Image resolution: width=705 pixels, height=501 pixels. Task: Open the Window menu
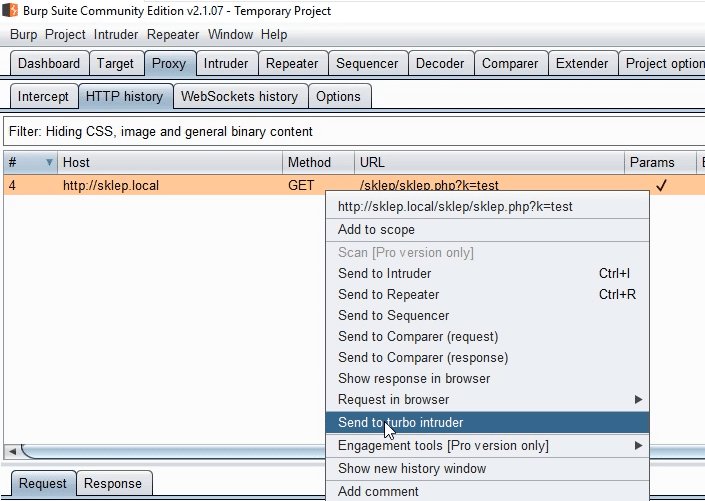point(230,35)
